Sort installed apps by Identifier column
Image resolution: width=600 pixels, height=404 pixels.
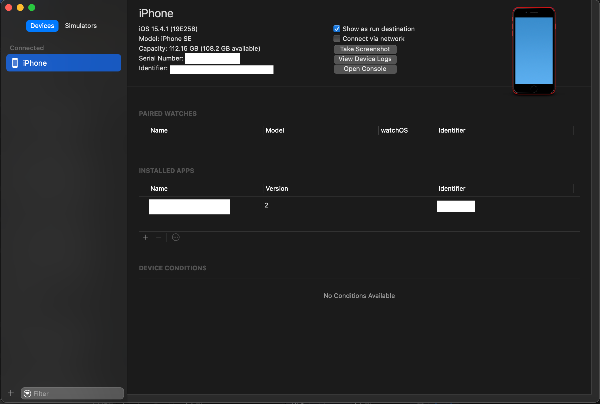click(452, 189)
